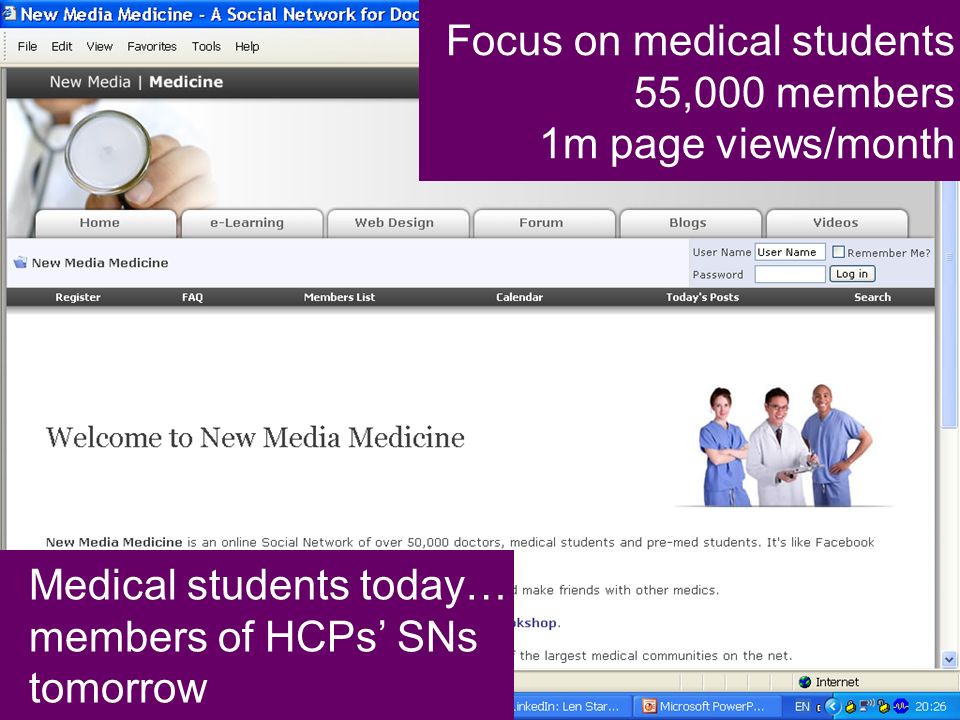This screenshot has width=960, height=720.
Task: Open the Videos tab
Action: (x=837, y=223)
